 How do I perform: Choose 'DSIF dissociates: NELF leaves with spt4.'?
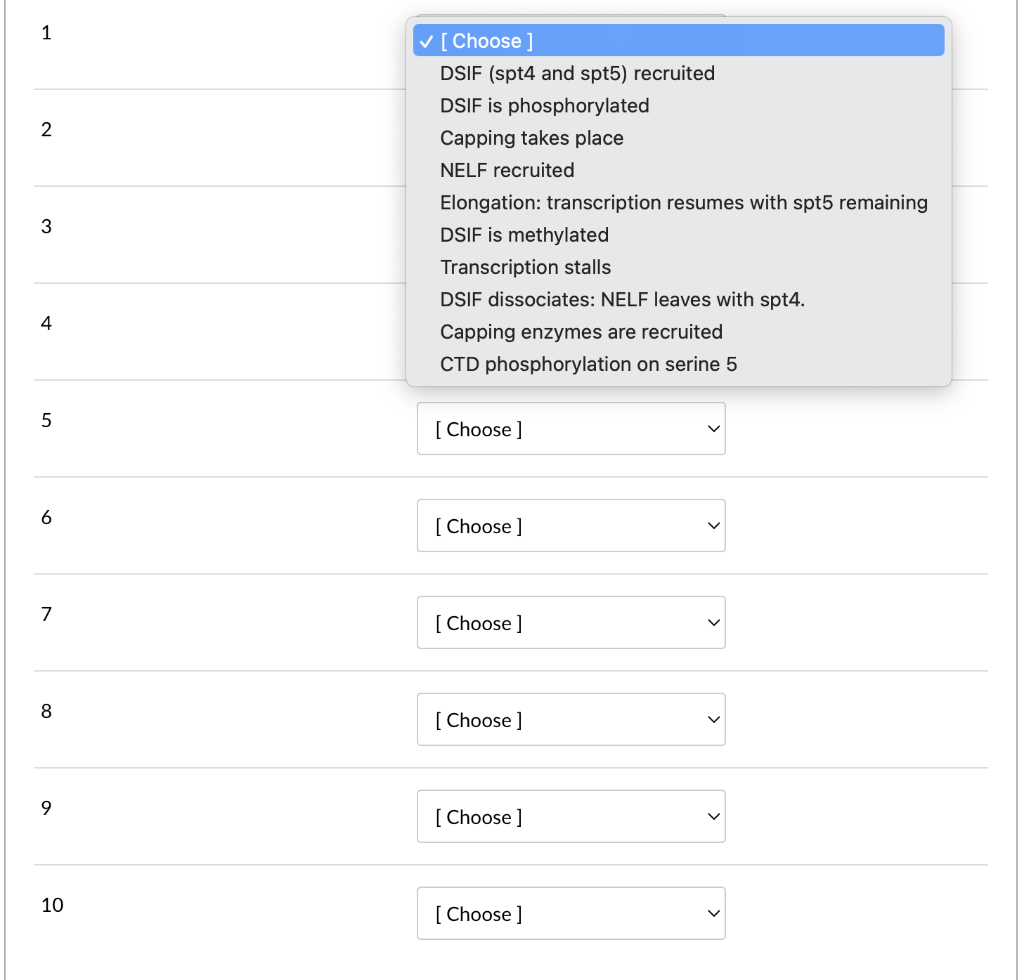tap(679, 300)
